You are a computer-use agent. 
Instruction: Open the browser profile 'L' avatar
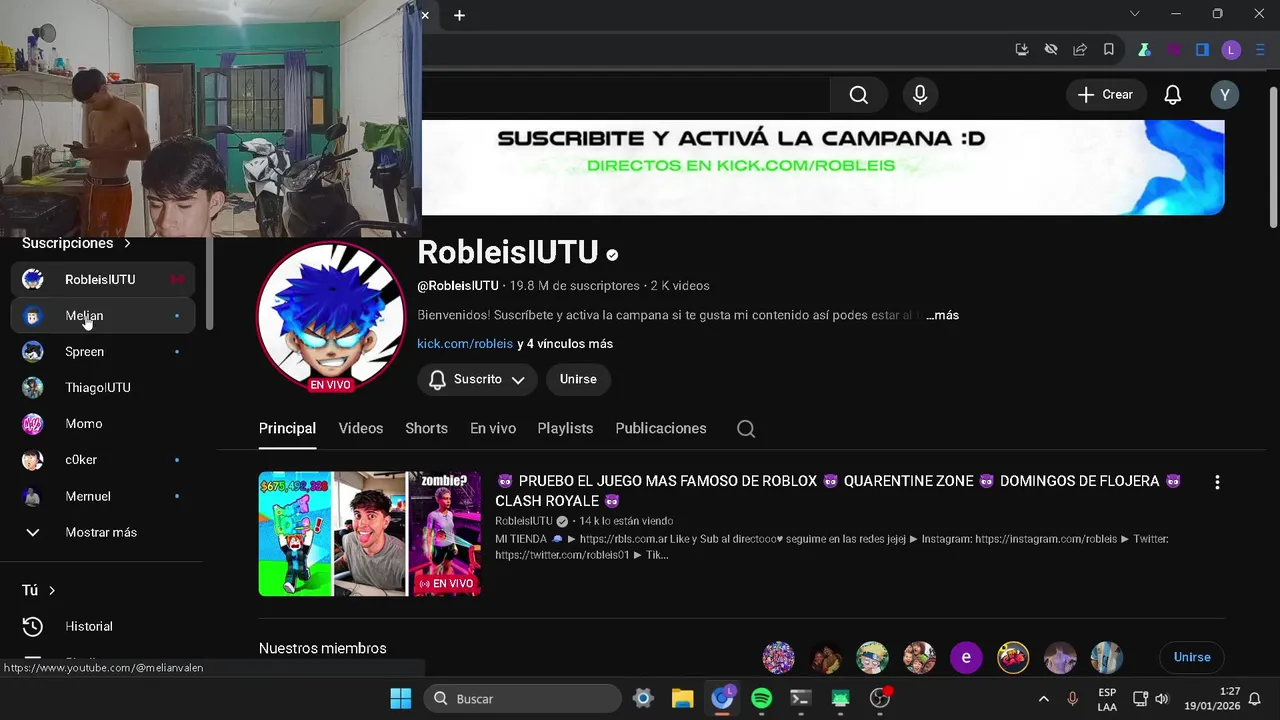pyautogui.click(x=1231, y=49)
